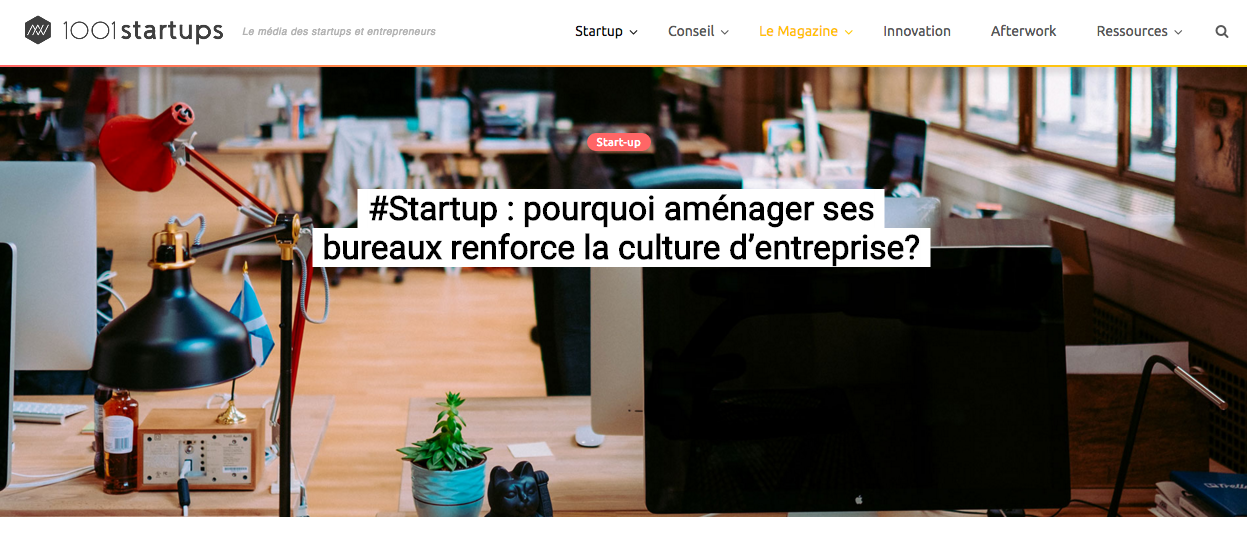Click the hexagon 1001startups logo icon
Image resolution: width=1247 pixels, height=535 pixels.
(38, 31)
